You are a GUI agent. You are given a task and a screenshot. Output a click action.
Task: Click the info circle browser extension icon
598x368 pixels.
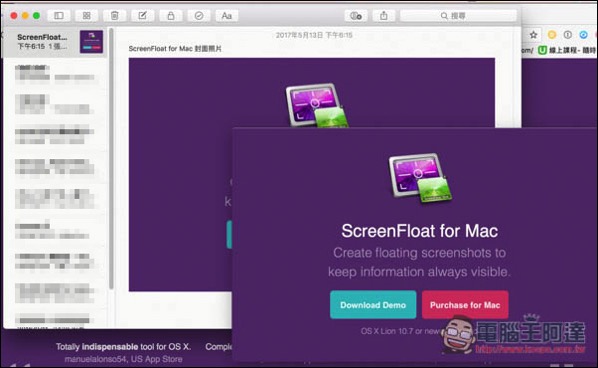coord(568,35)
